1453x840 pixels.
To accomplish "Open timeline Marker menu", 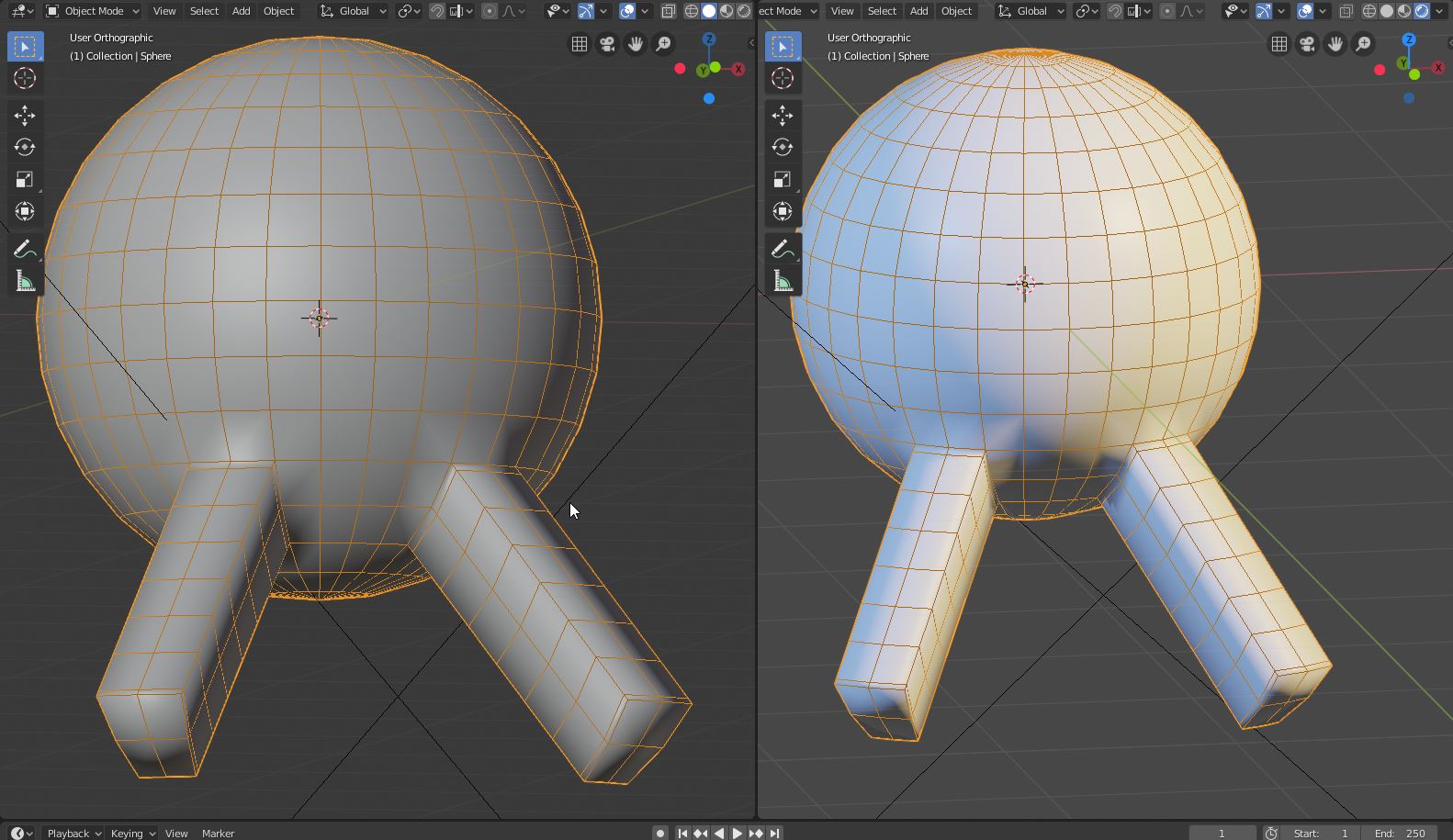I will click(218, 833).
